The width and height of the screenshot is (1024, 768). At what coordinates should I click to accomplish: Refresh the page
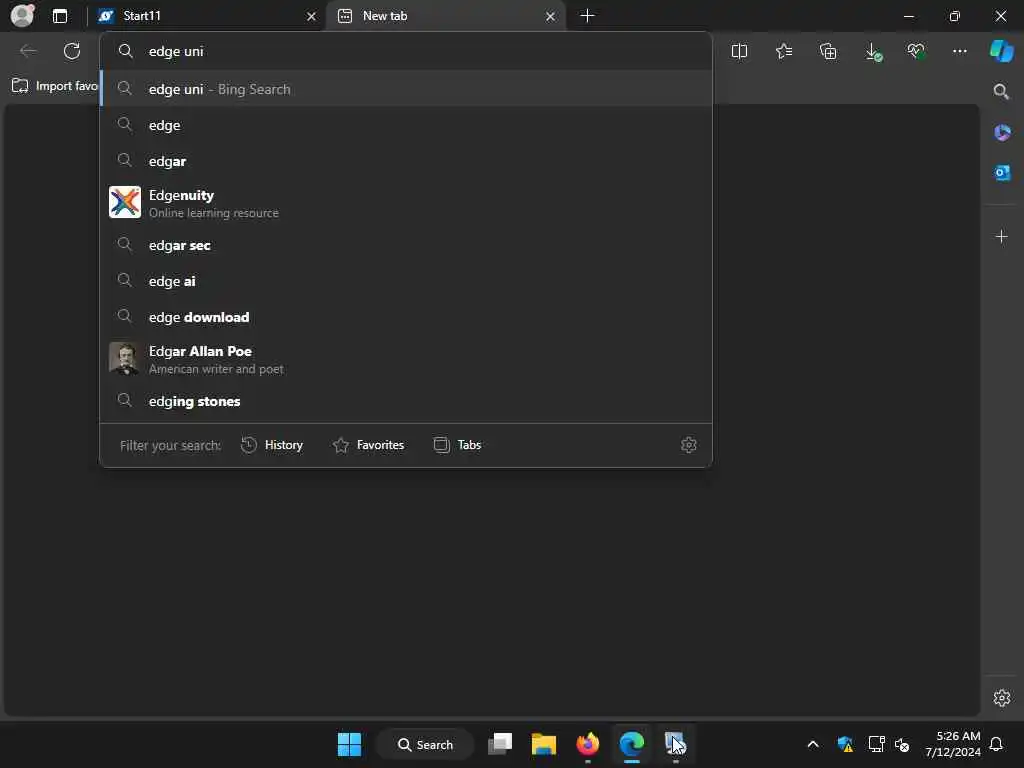coord(72,51)
